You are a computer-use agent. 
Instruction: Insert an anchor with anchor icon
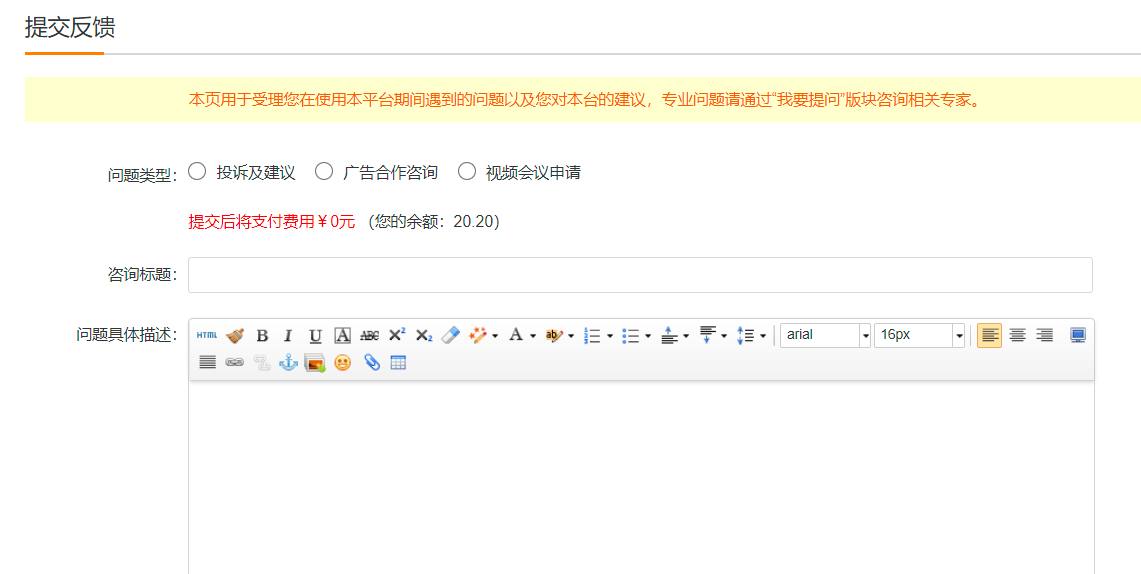[288, 363]
